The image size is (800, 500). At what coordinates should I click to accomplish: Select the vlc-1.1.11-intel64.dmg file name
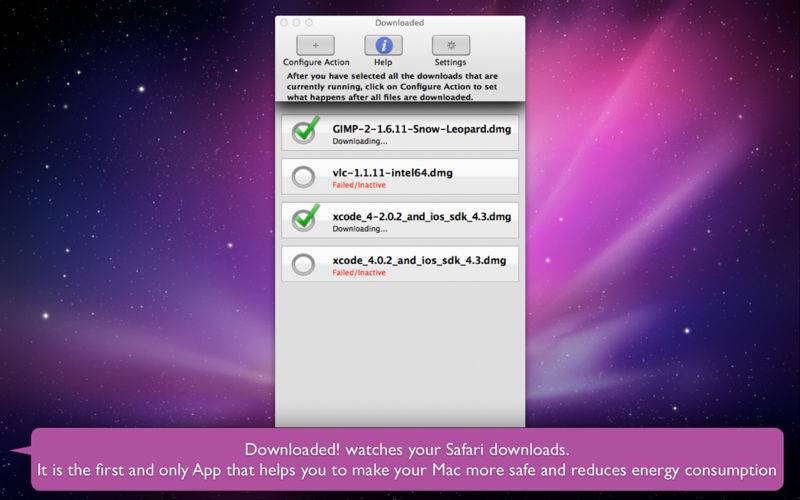392,173
